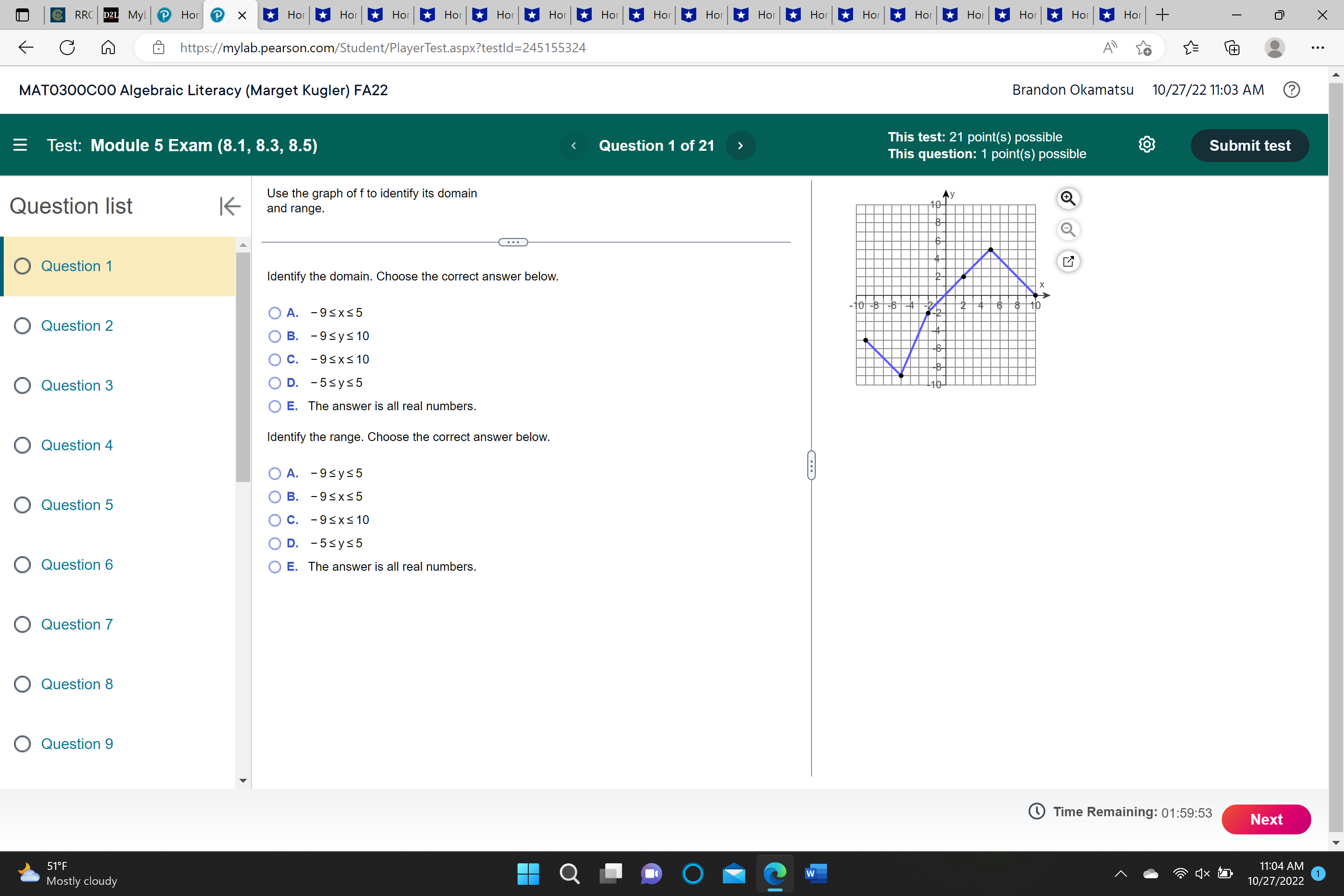Screen dimensions: 1344x896
Task: Open the help question mark
Action: (1291, 90)
